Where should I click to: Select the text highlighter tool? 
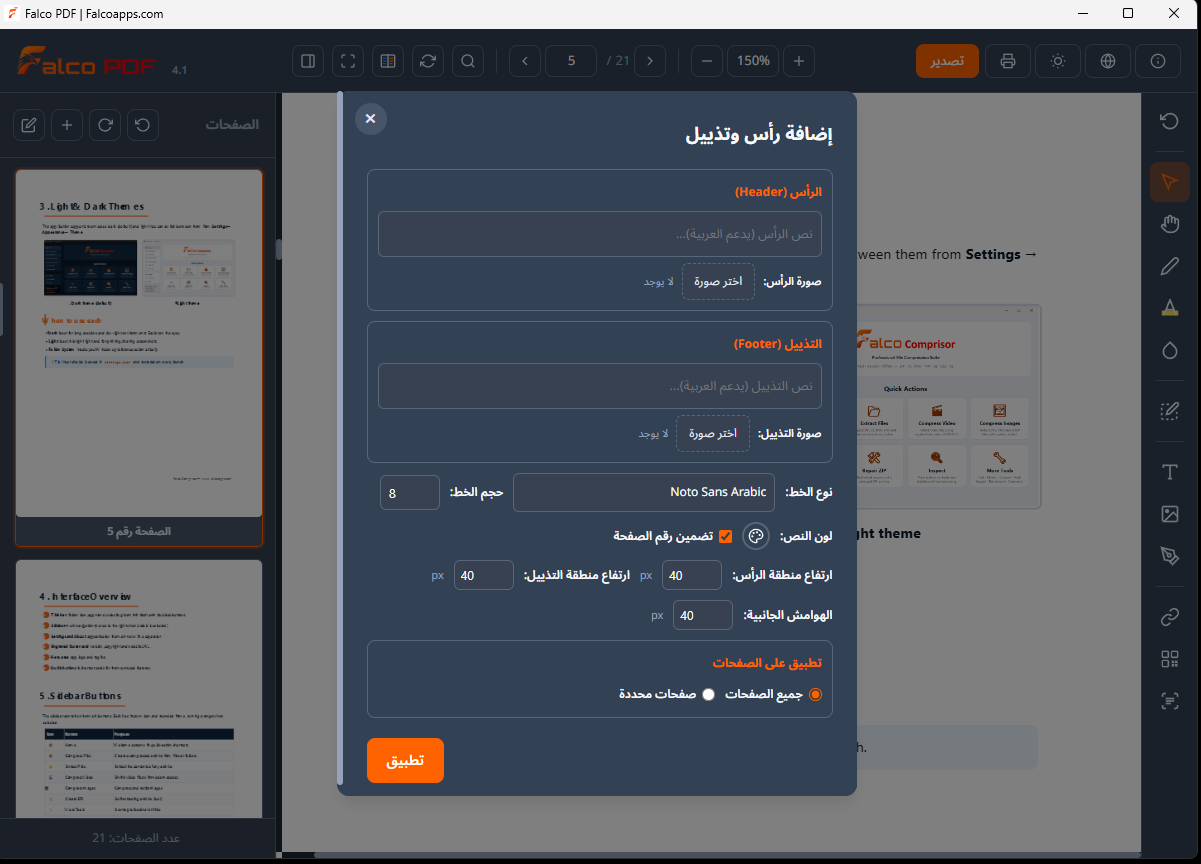click(x=1169, y=308)
